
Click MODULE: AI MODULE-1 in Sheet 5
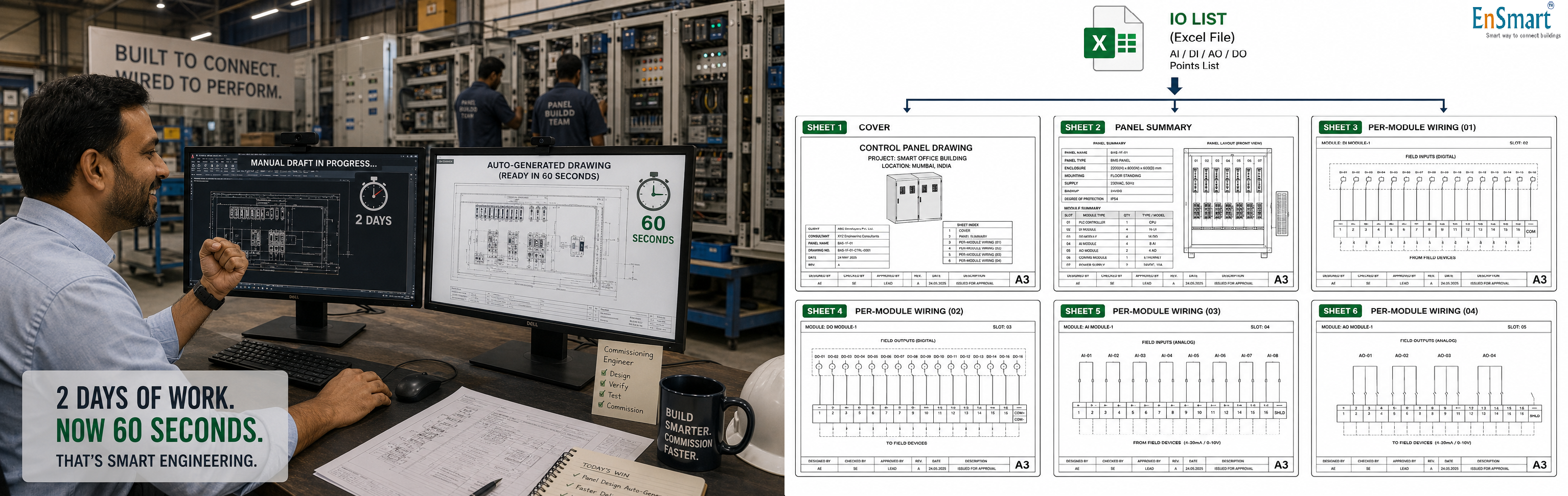1088,327
